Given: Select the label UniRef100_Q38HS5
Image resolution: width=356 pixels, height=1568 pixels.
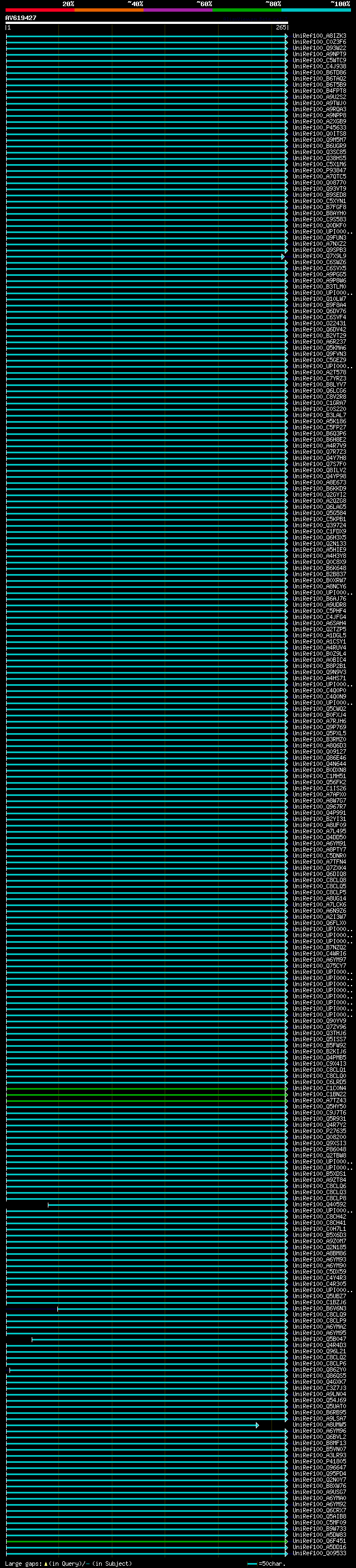Looking at the screenshot, I should 319,159.
